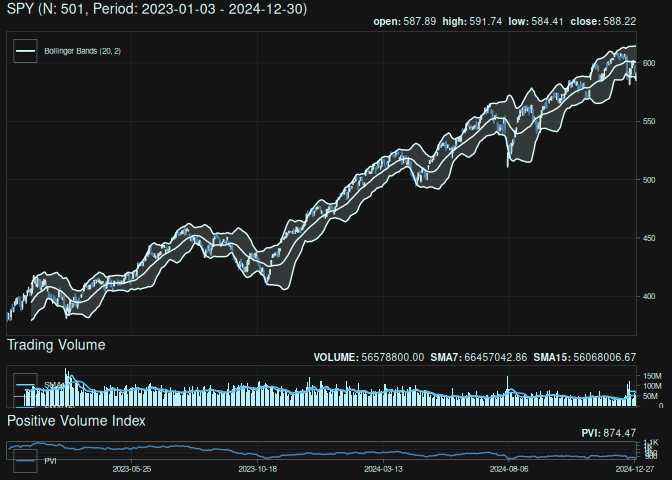
Task: Click the Trading Volume heading
Action: tap(56, 345)
